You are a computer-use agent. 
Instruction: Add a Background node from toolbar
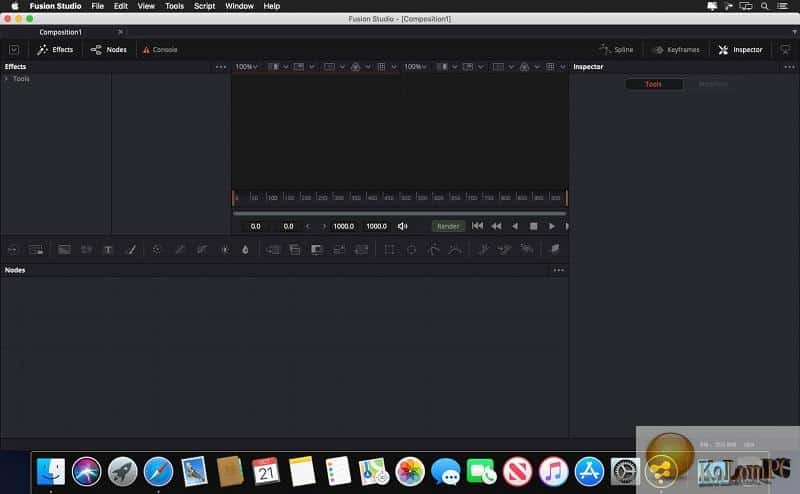pyautogui.click(x=64, y=250)
